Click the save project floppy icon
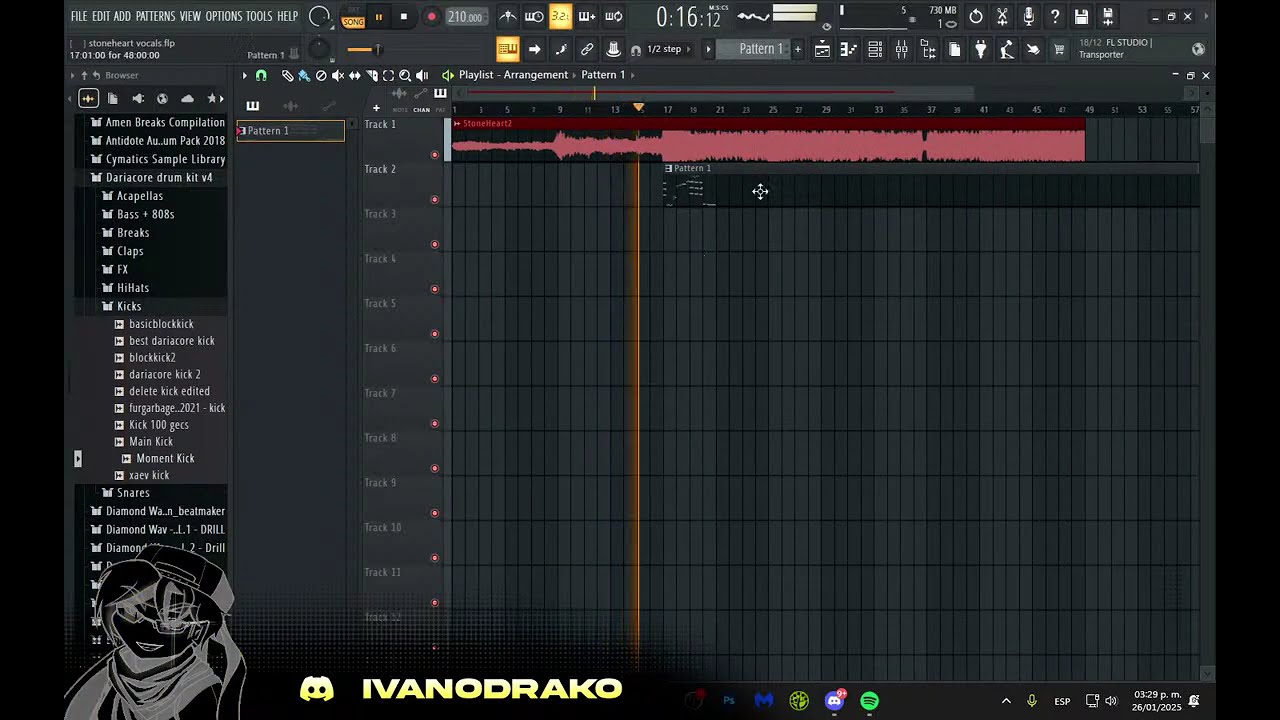The image size is (1280, 720). (1081, 16)
